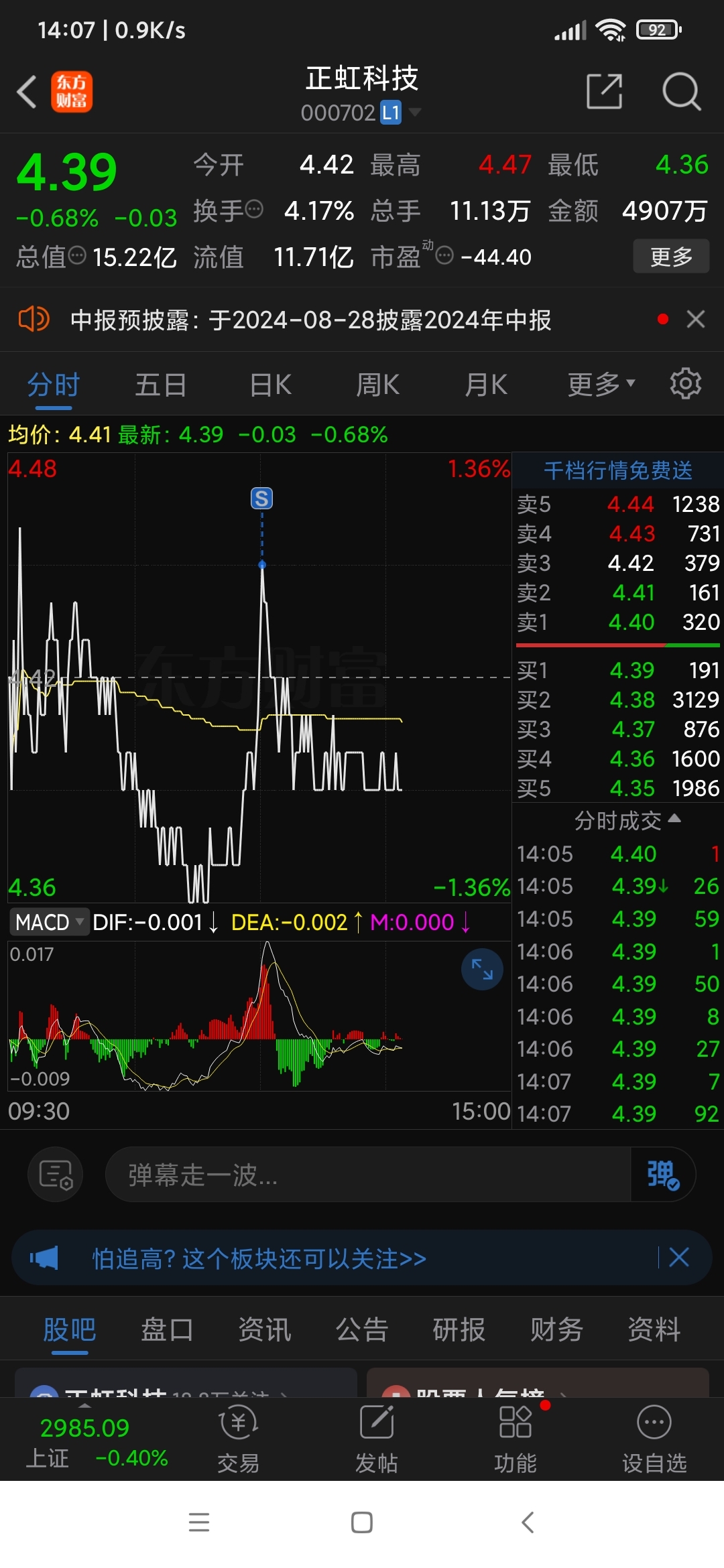Switch to the 盘口 tab
724x1568 pixels.
167,1329
